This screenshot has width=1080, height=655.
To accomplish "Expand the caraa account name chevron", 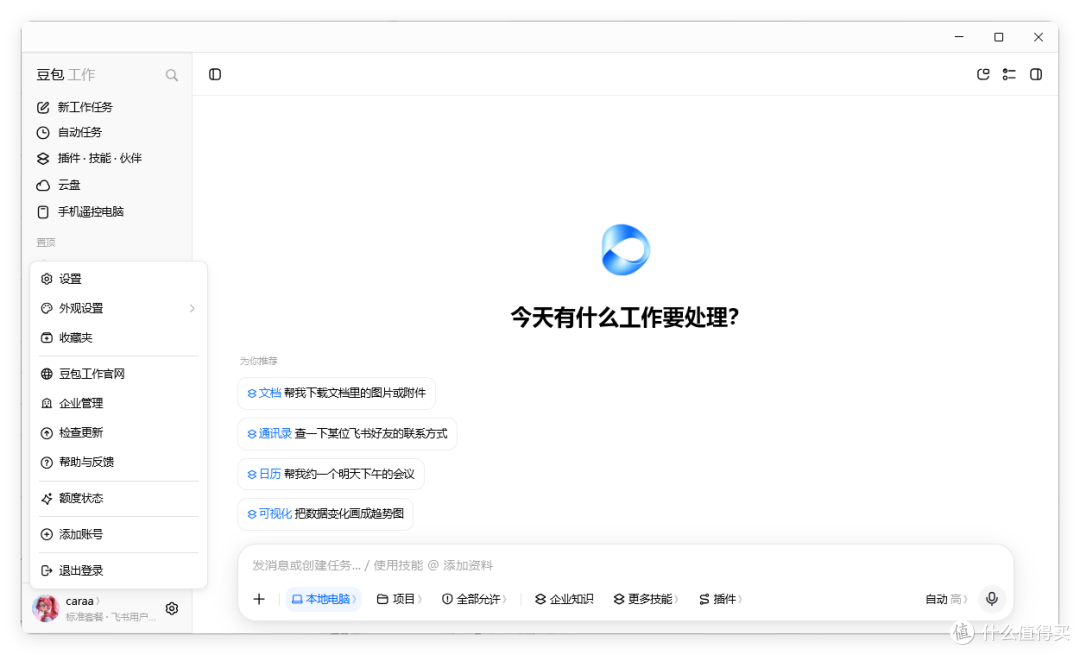I will point(98,601).
